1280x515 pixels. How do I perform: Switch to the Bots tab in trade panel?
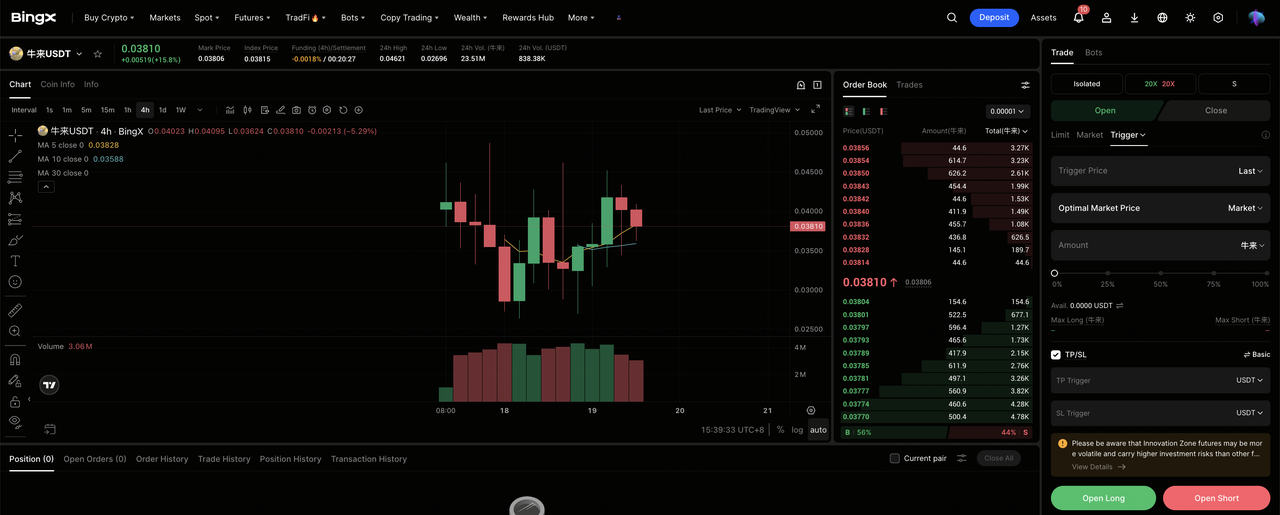coord(1093,53)
